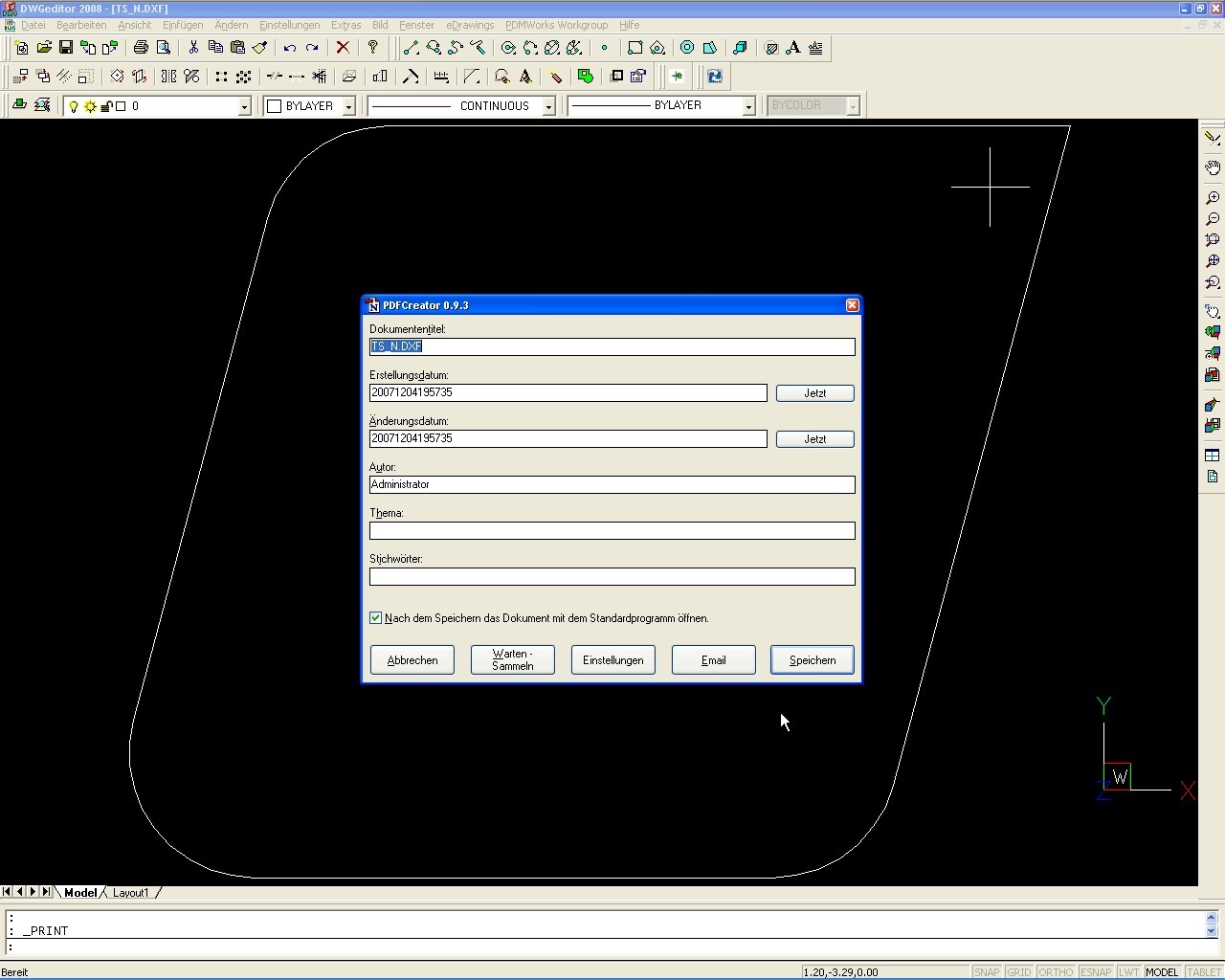This screenshot has height=980, width=1225.
Task: Toggle MODEL space in the status bar
Action: coord(1163,972)
